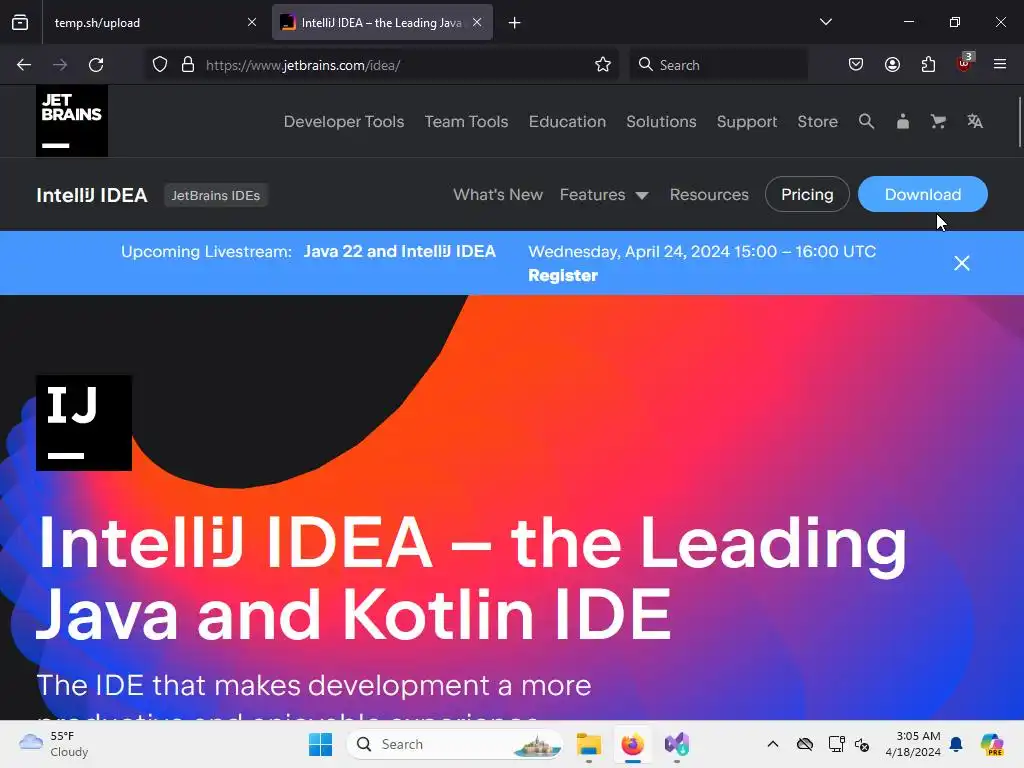The image size is (1024, 768).
Task: Open Developer Tools menu
Action: (x=344, y=121)
